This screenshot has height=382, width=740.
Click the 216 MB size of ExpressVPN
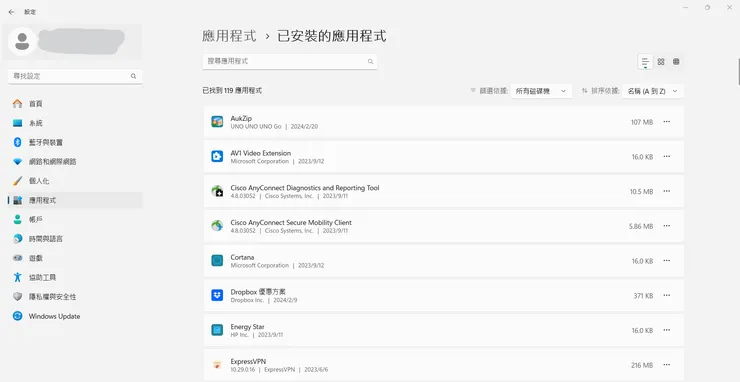pyautogui.click(x=642, y=365)
